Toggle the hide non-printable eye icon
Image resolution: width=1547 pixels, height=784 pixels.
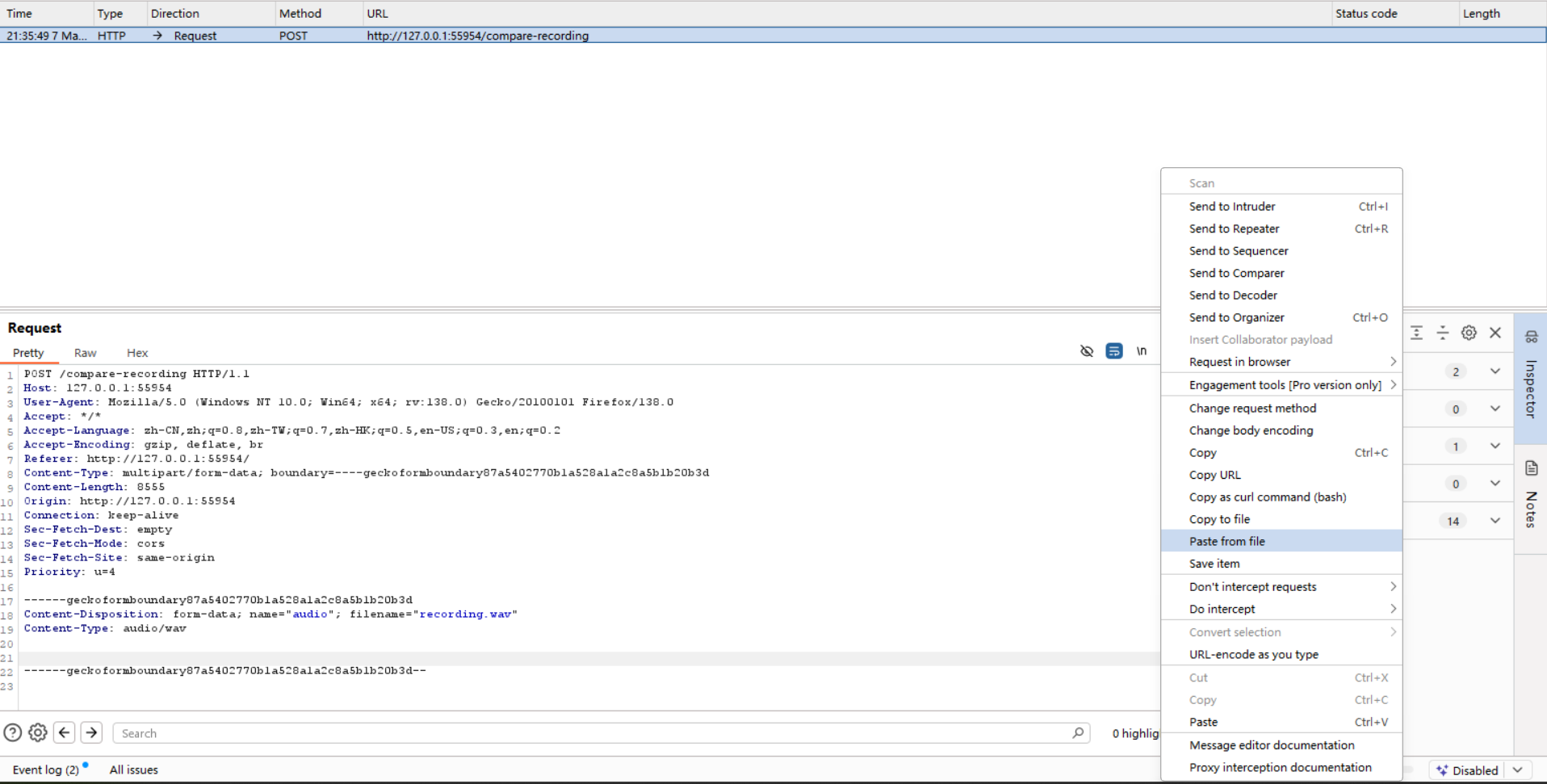1087,351
